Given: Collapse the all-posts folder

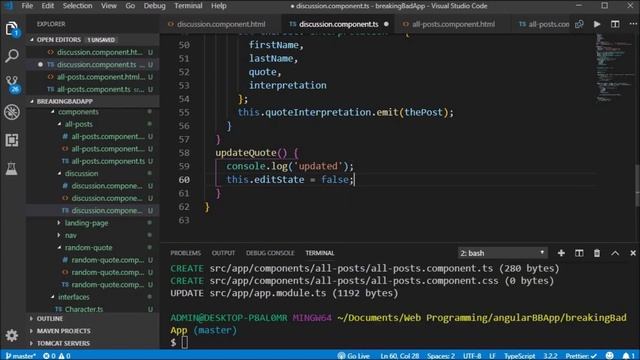Looking at the screenshot, I should (x=78, y=124).
